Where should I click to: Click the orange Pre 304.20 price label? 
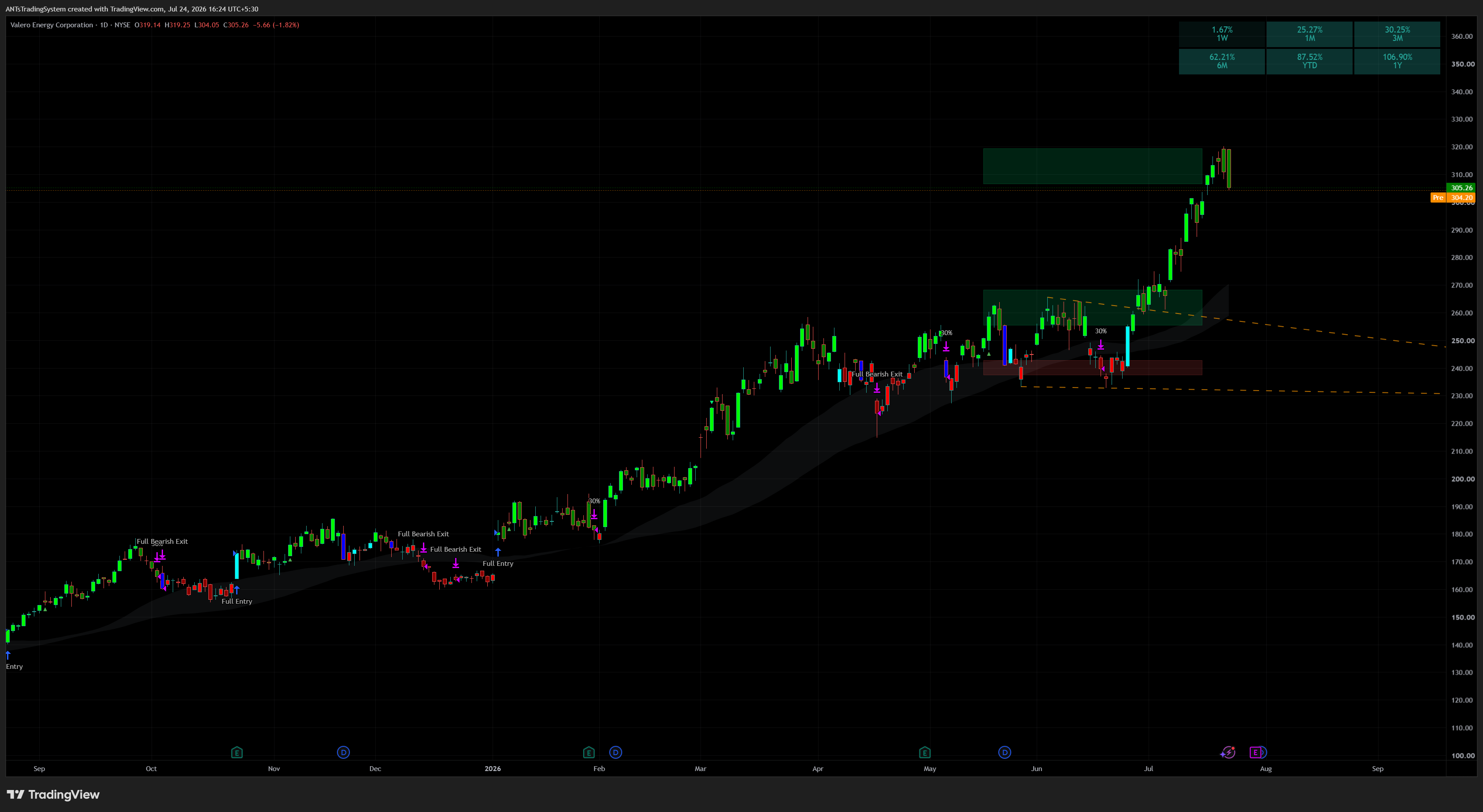1453,197
